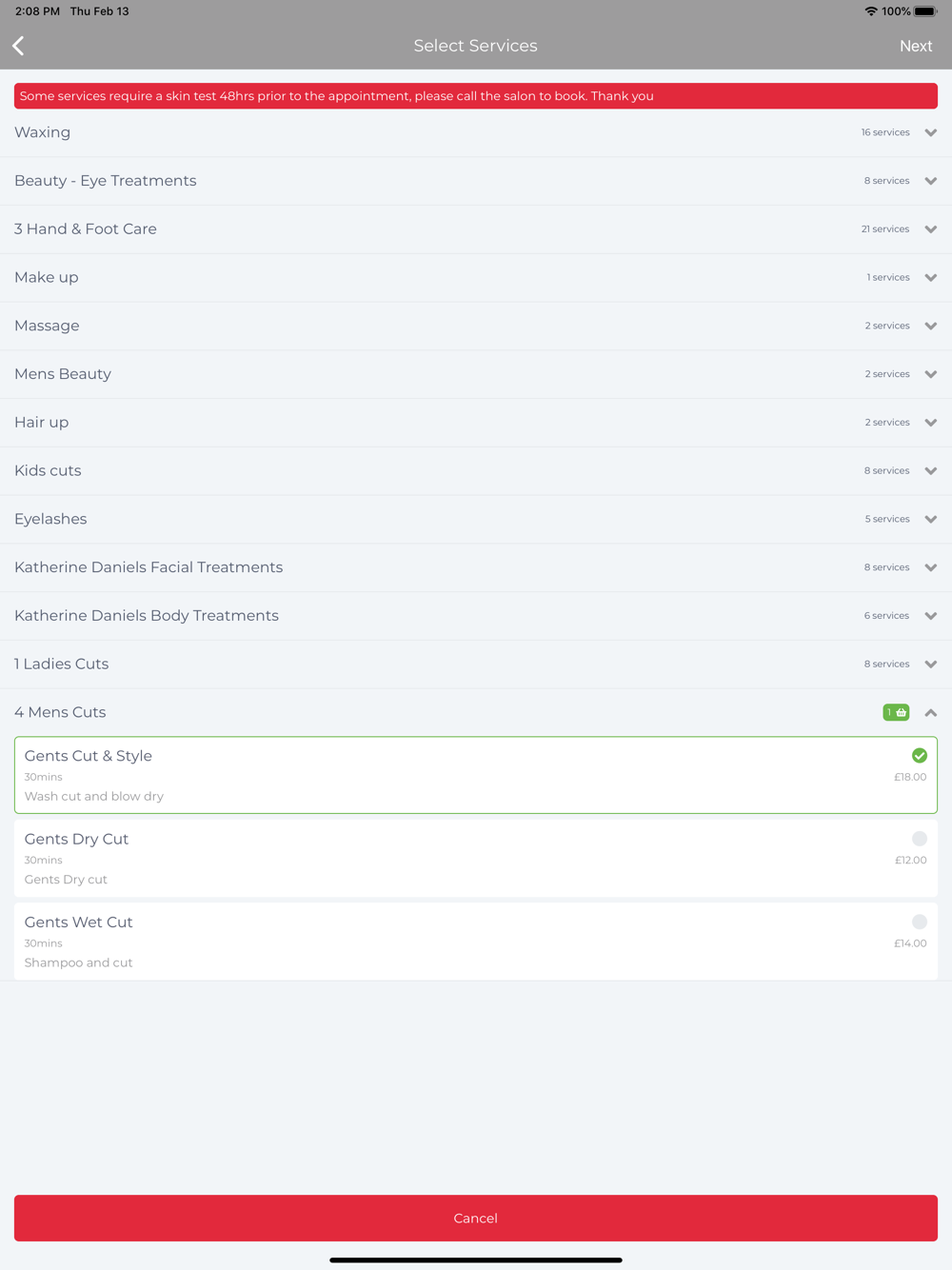Image resolution: width=952 pixels, height=1270 pixels.
Task: Deselect the green check on Gents Cut & Style
Action: point(920,756)
